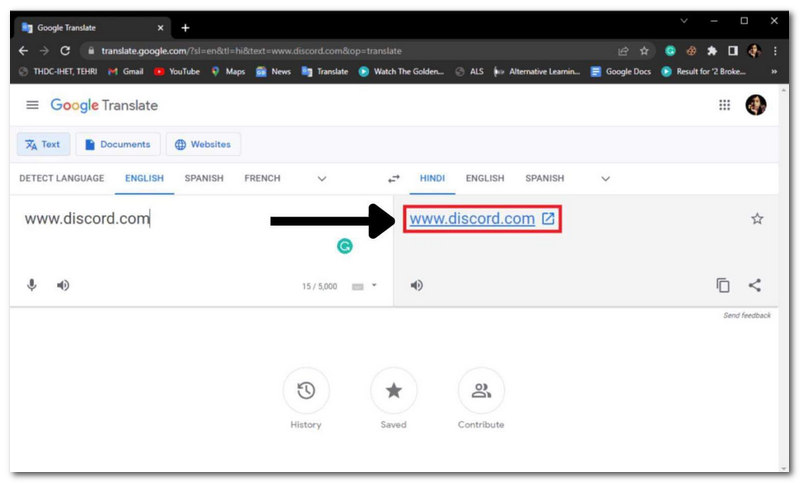The height and width of the screenshot is (483, 800).
Task: Open the News bookmark
Action: [x=273, y=71]
